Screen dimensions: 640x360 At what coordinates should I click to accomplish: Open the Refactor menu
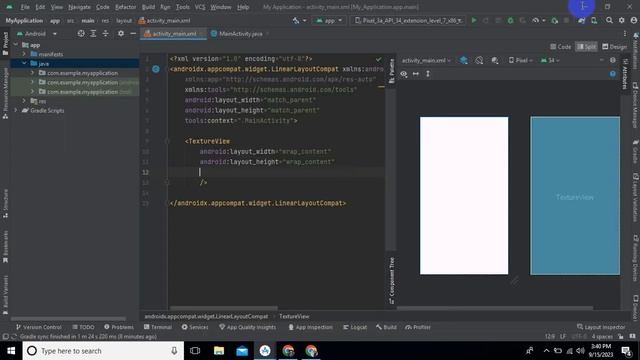tap(125, 7)
